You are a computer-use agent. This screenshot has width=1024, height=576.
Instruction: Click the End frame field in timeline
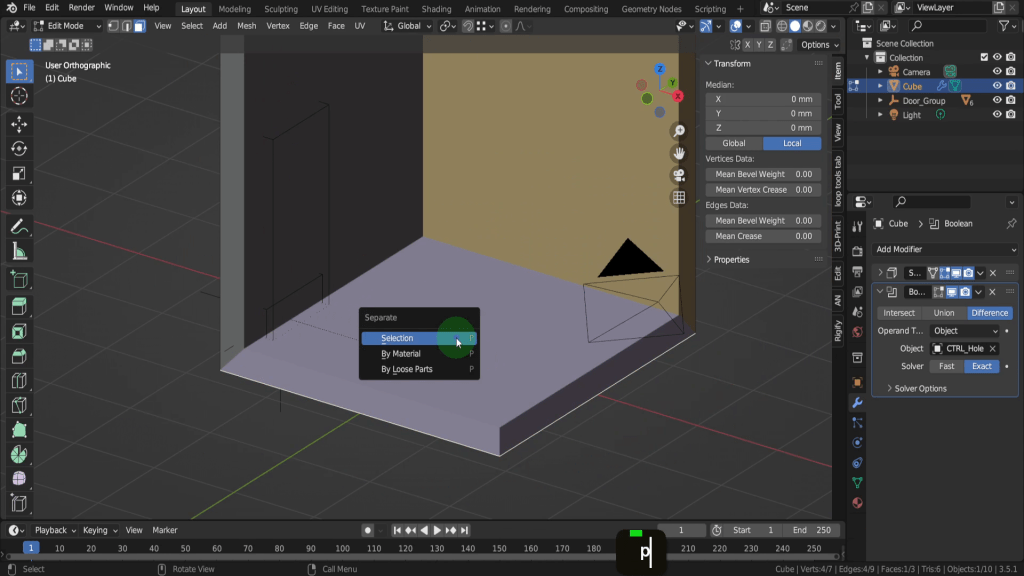(x=812, y=530)
